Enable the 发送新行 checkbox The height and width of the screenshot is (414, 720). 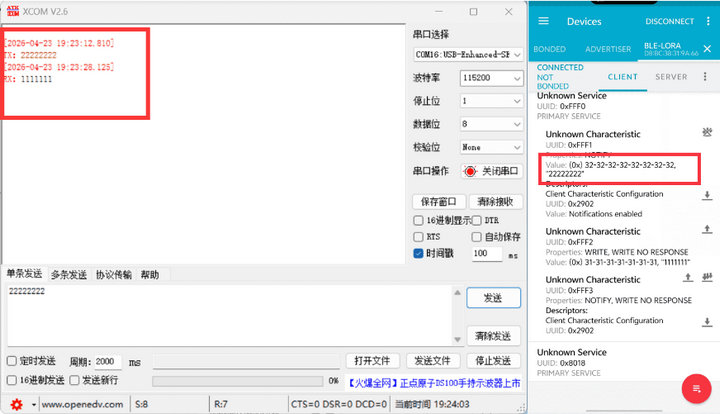point(74,380)
